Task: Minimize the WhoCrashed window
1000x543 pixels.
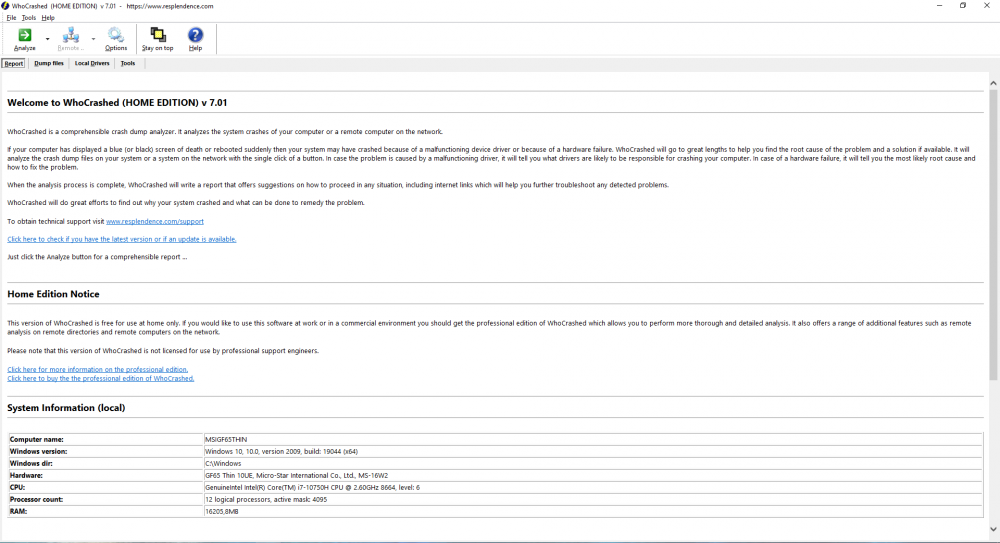Action: pyautogui.click(x=939, y=6)
